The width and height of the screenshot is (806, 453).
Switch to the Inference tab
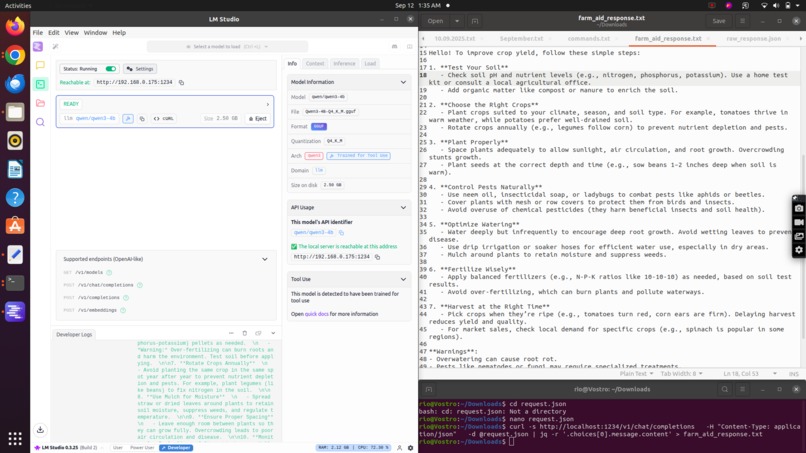(344, 64)
